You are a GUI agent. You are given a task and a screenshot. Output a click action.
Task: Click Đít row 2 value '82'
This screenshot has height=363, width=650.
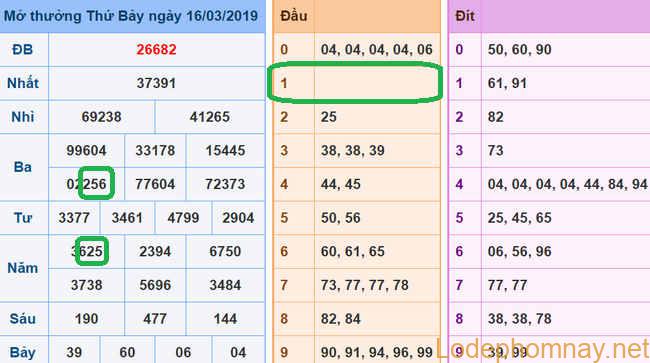[495, 117]
